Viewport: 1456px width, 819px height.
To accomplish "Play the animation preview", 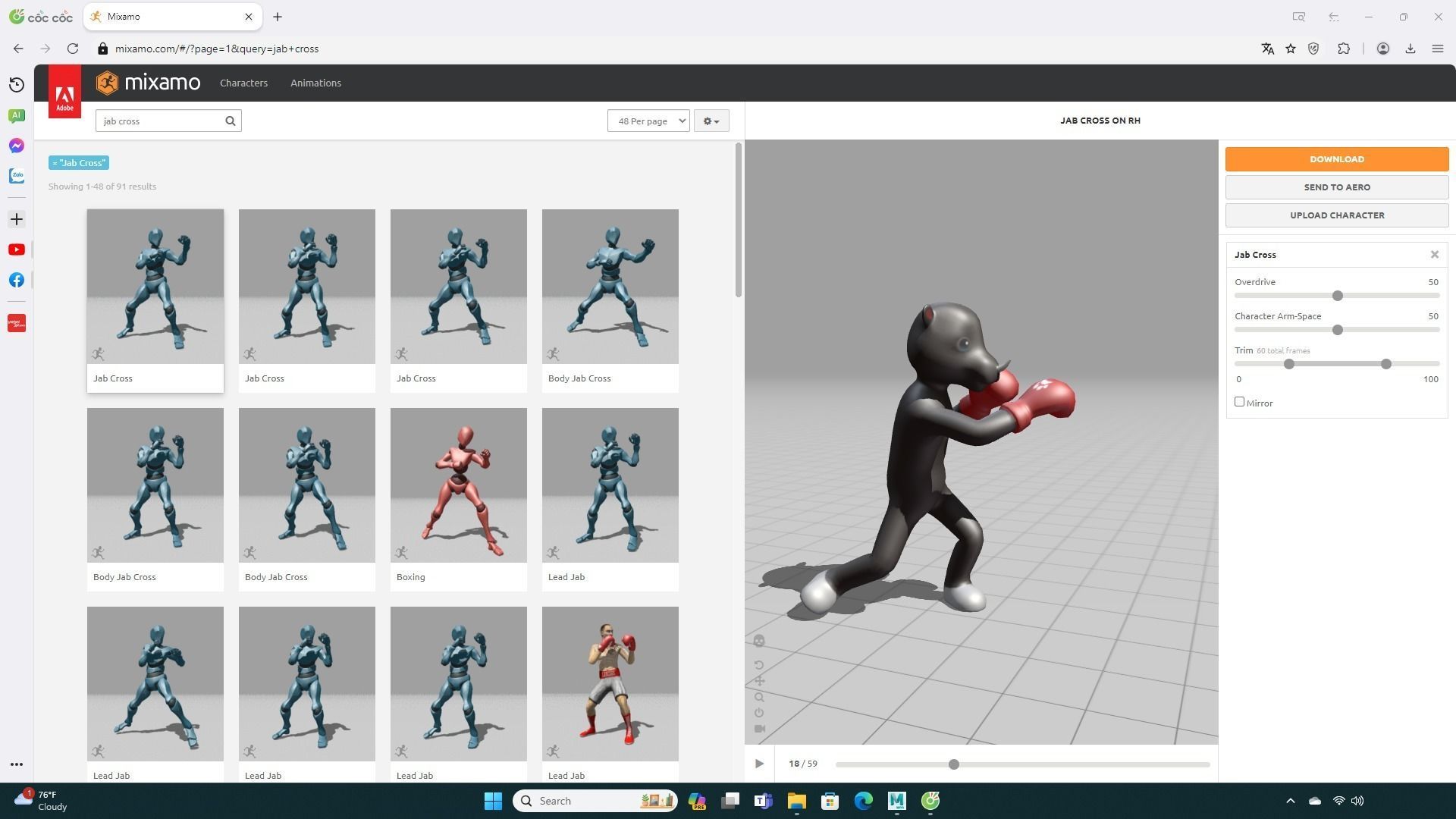I will 759,764.
